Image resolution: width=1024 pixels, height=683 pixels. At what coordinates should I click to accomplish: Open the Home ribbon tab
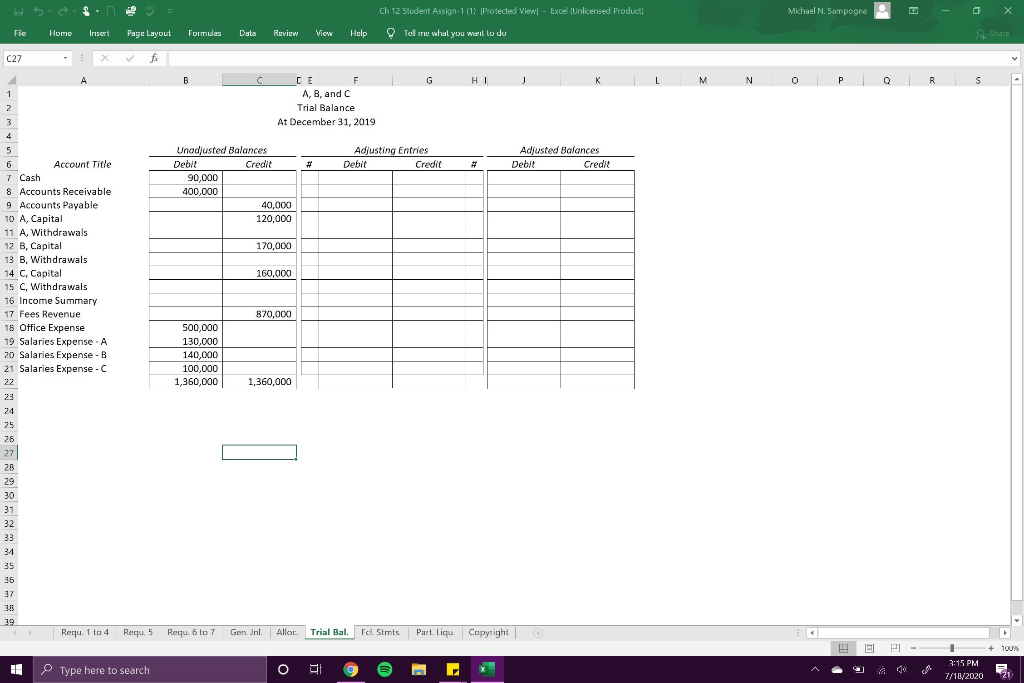click(60, 33)
